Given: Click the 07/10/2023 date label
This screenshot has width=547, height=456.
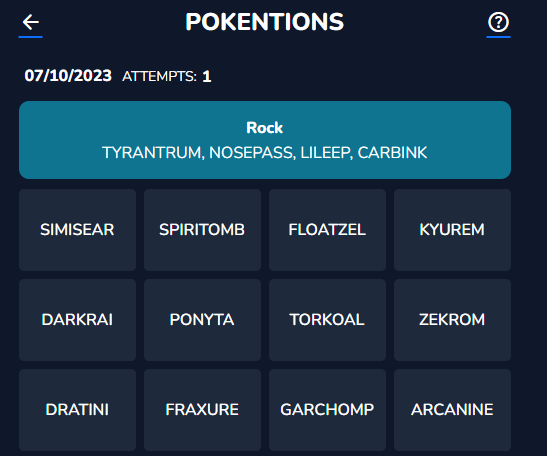Looking at the screenshot, I should (68, 76).
